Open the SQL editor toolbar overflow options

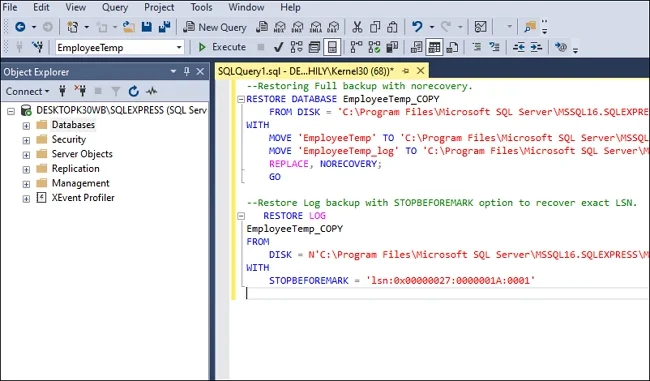[575, 50]
